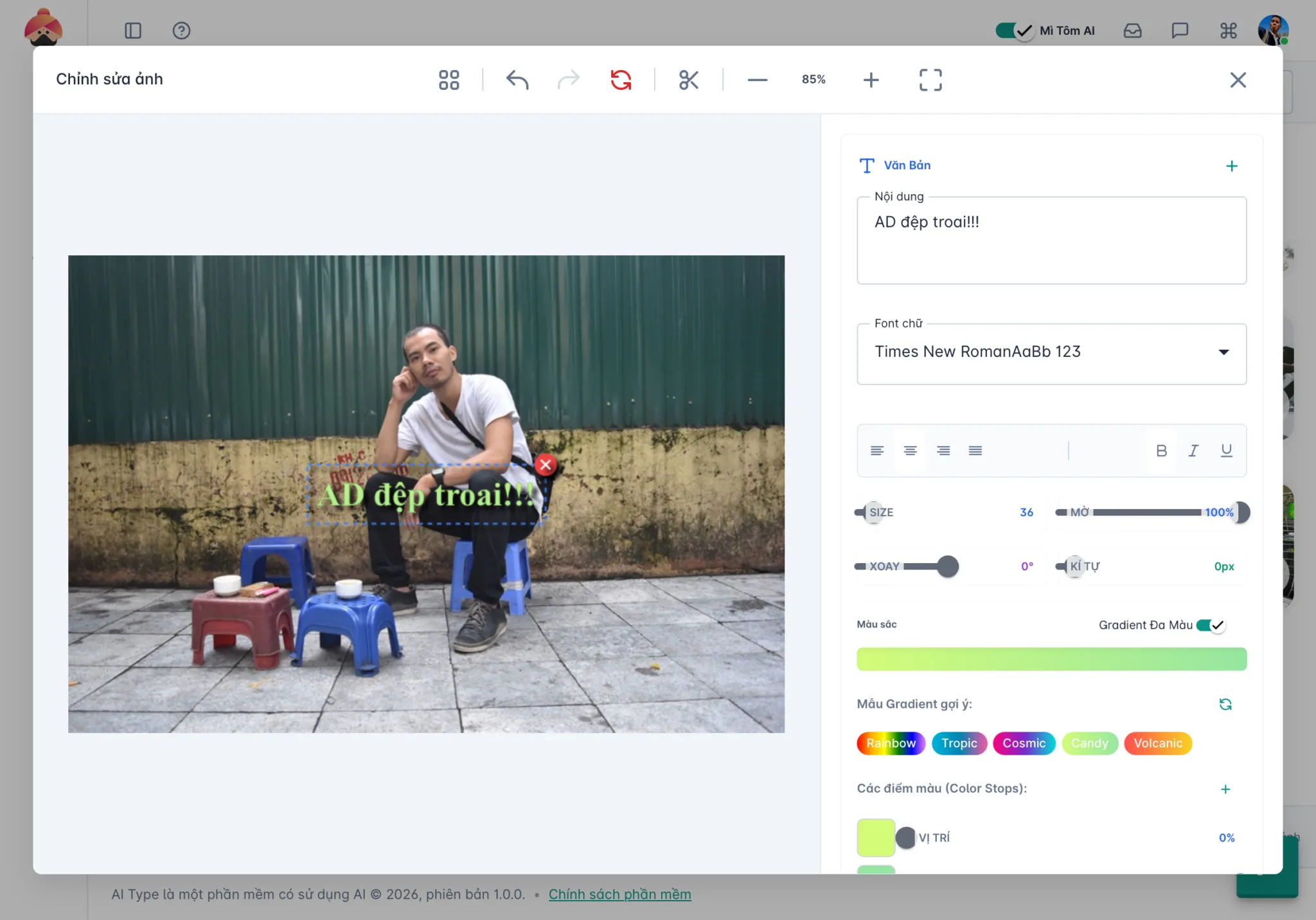This screenshot has height=920, width=1316.
Task: Zoom in with the toolbar plus icon
Action: tap(871, 80)
